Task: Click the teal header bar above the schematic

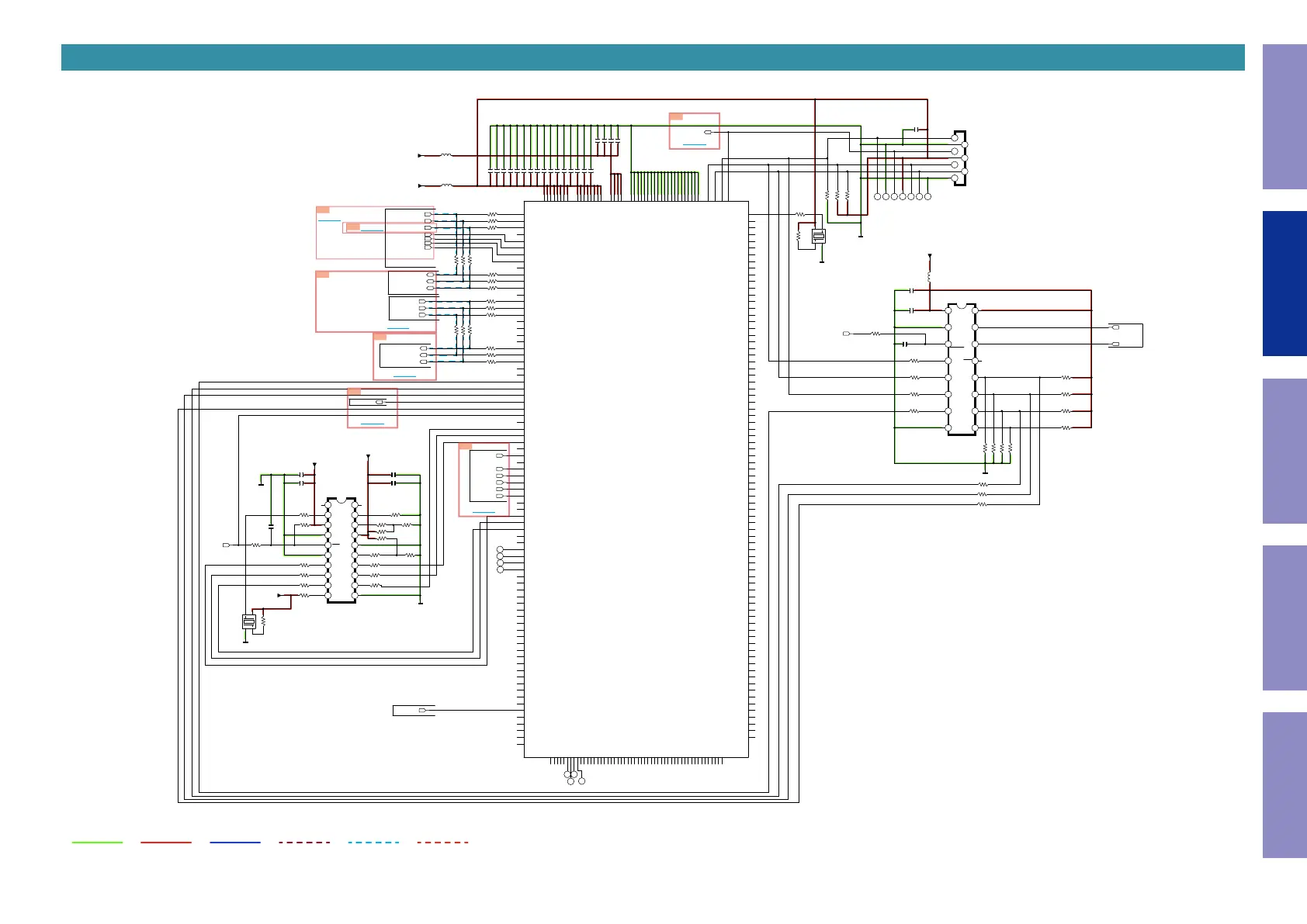Action: pyautogui.click(x=653, y=57)
